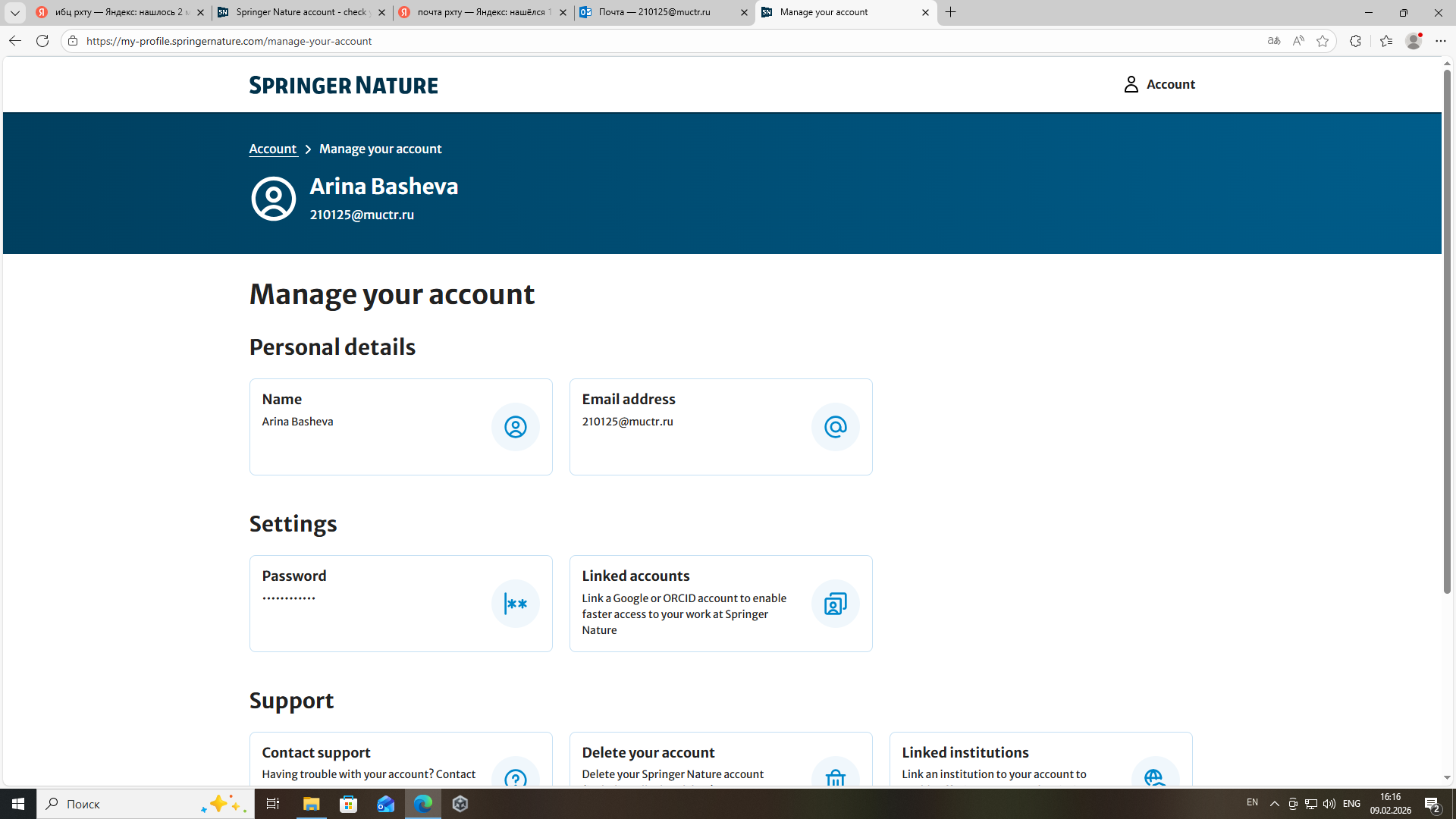Click the asterisk icon on the Password card
This screenshot has width=1456, height=819.
515,604
